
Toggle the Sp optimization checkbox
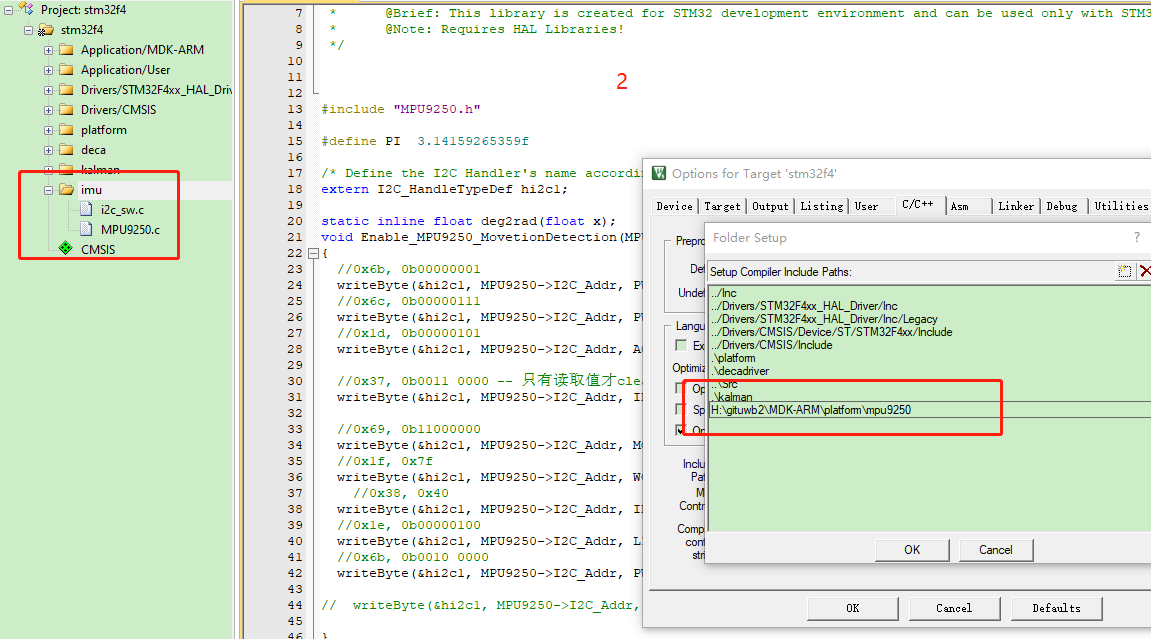[x=680, y=409]
